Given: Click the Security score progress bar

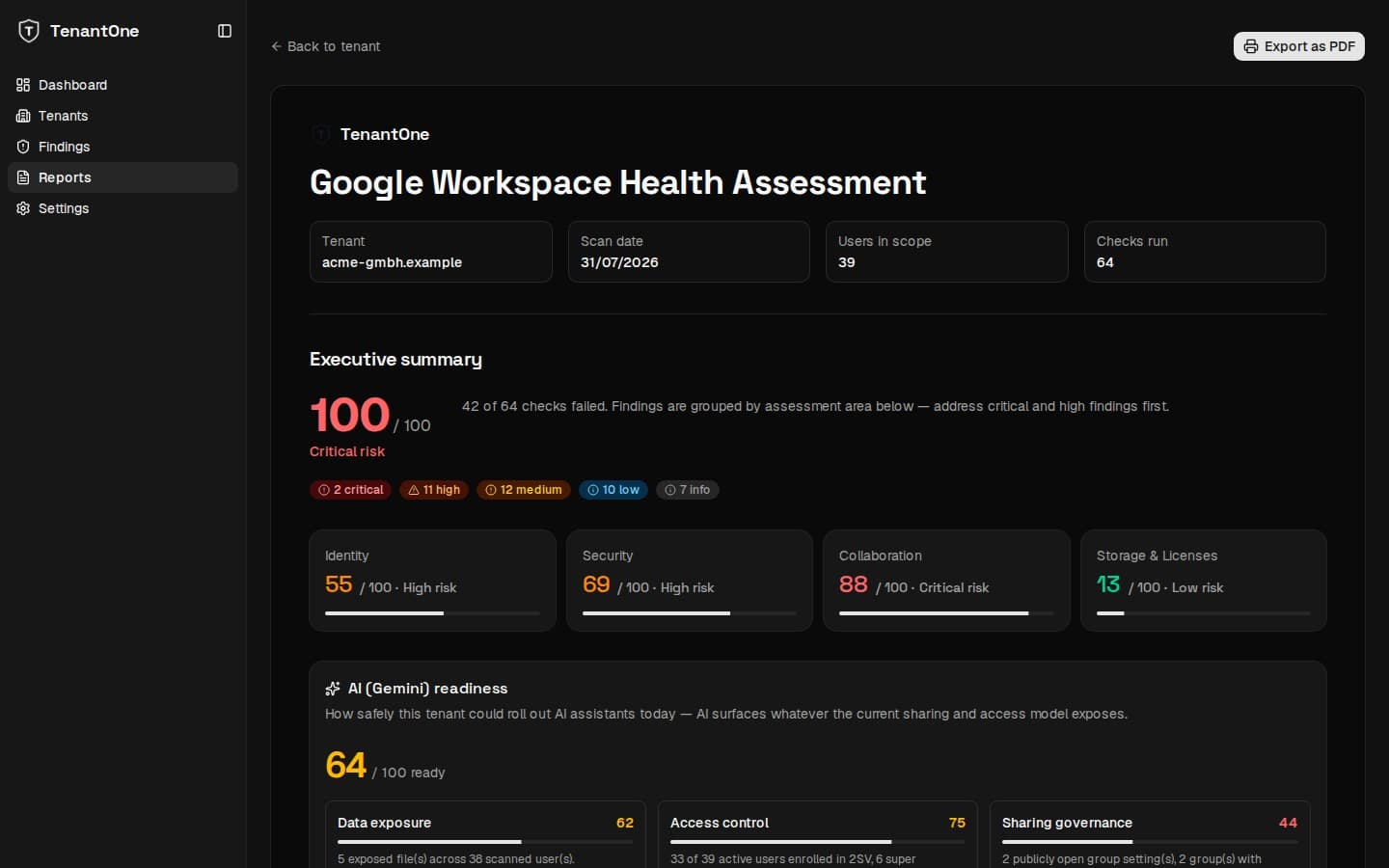Looking at the screenshot, I should pyautogui.click(x=690, y=613).
